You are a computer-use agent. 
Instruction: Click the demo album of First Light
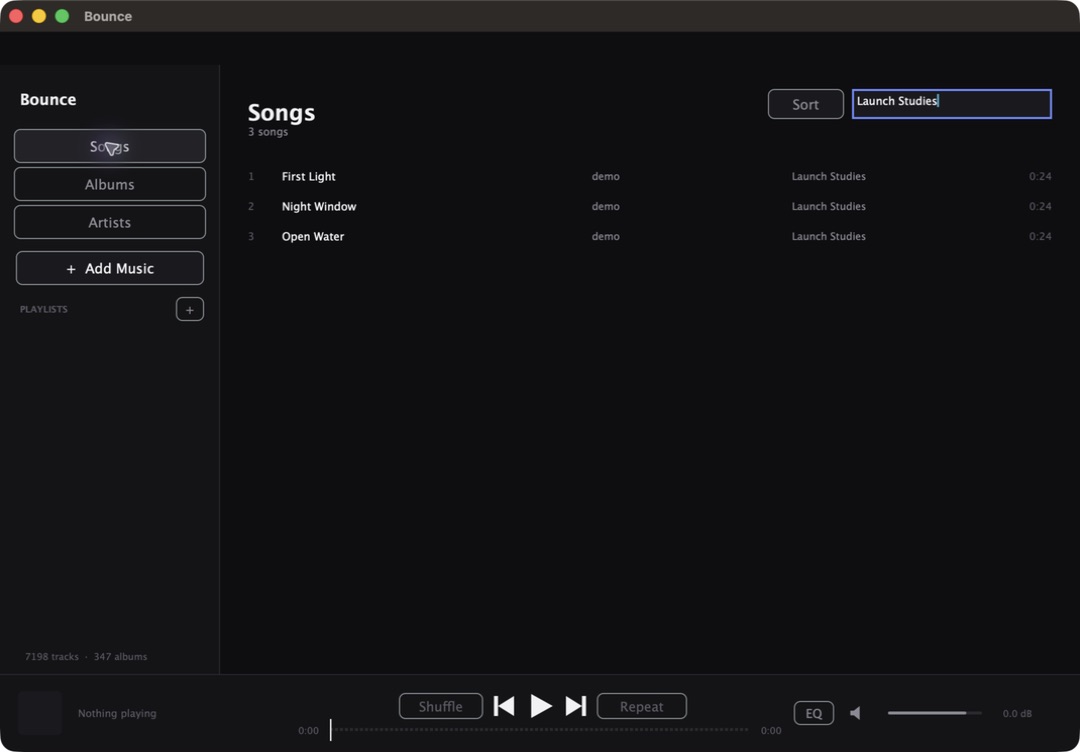(605, 176)
